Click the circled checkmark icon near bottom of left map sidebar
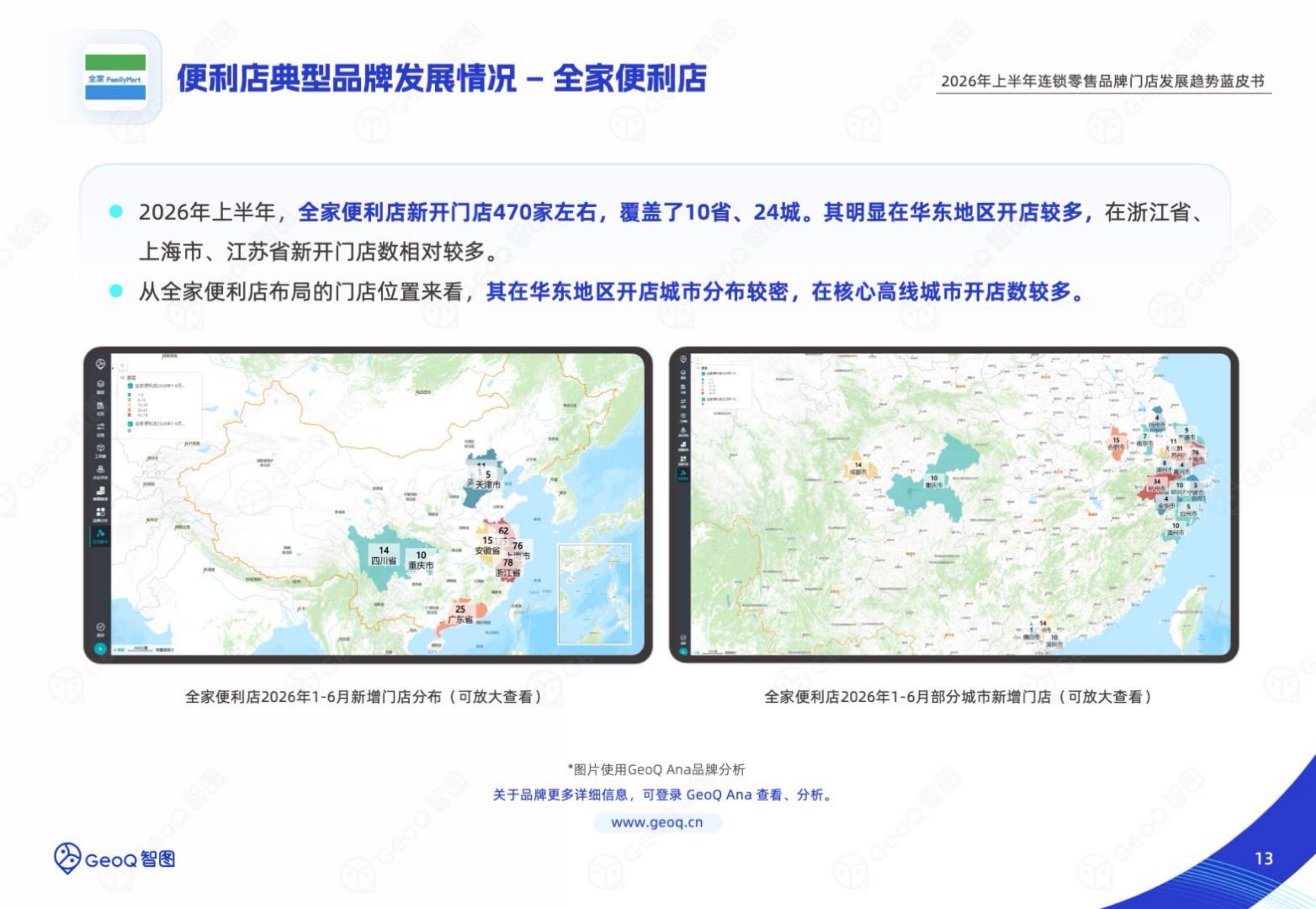 coord(100,628)
